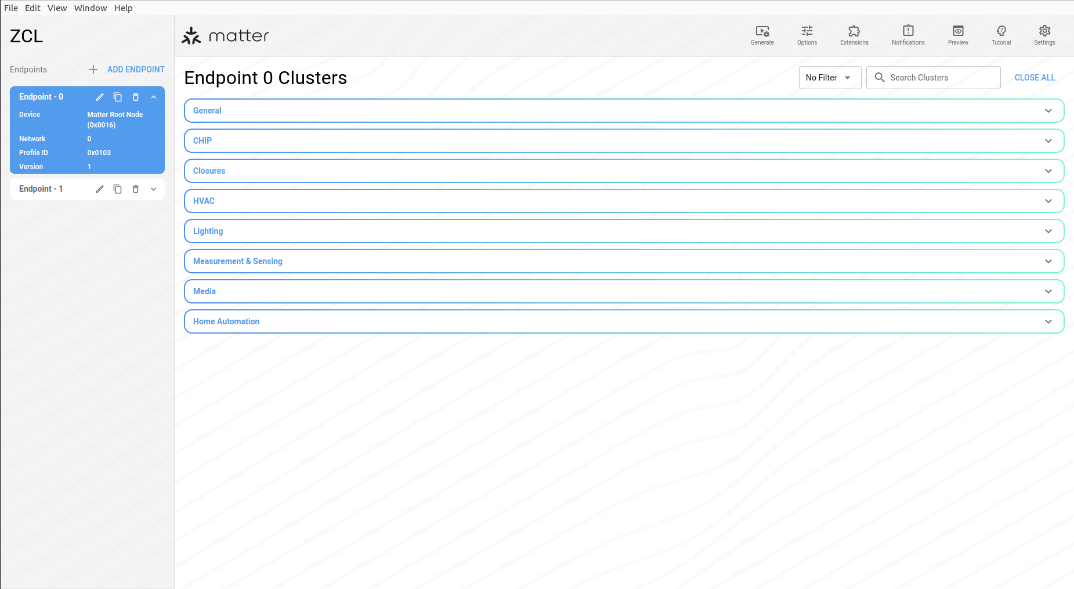1074x589 pixels.
Task: Open the File menu
Action: point(11,7)
